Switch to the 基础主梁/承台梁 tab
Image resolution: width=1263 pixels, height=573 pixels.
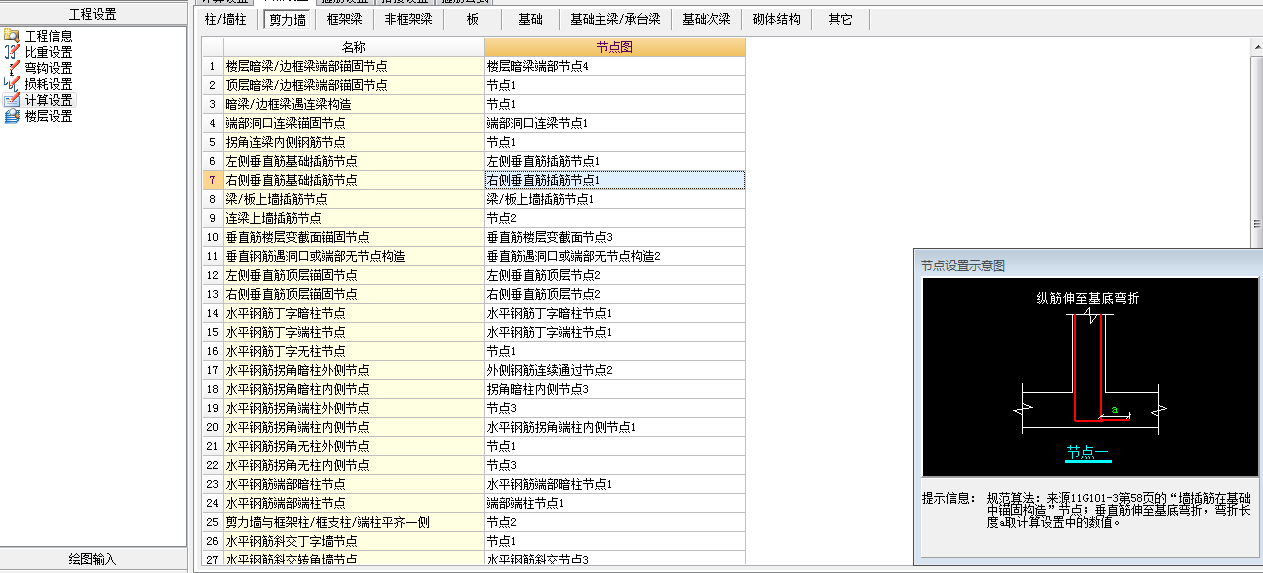click(x=615, y=19)
